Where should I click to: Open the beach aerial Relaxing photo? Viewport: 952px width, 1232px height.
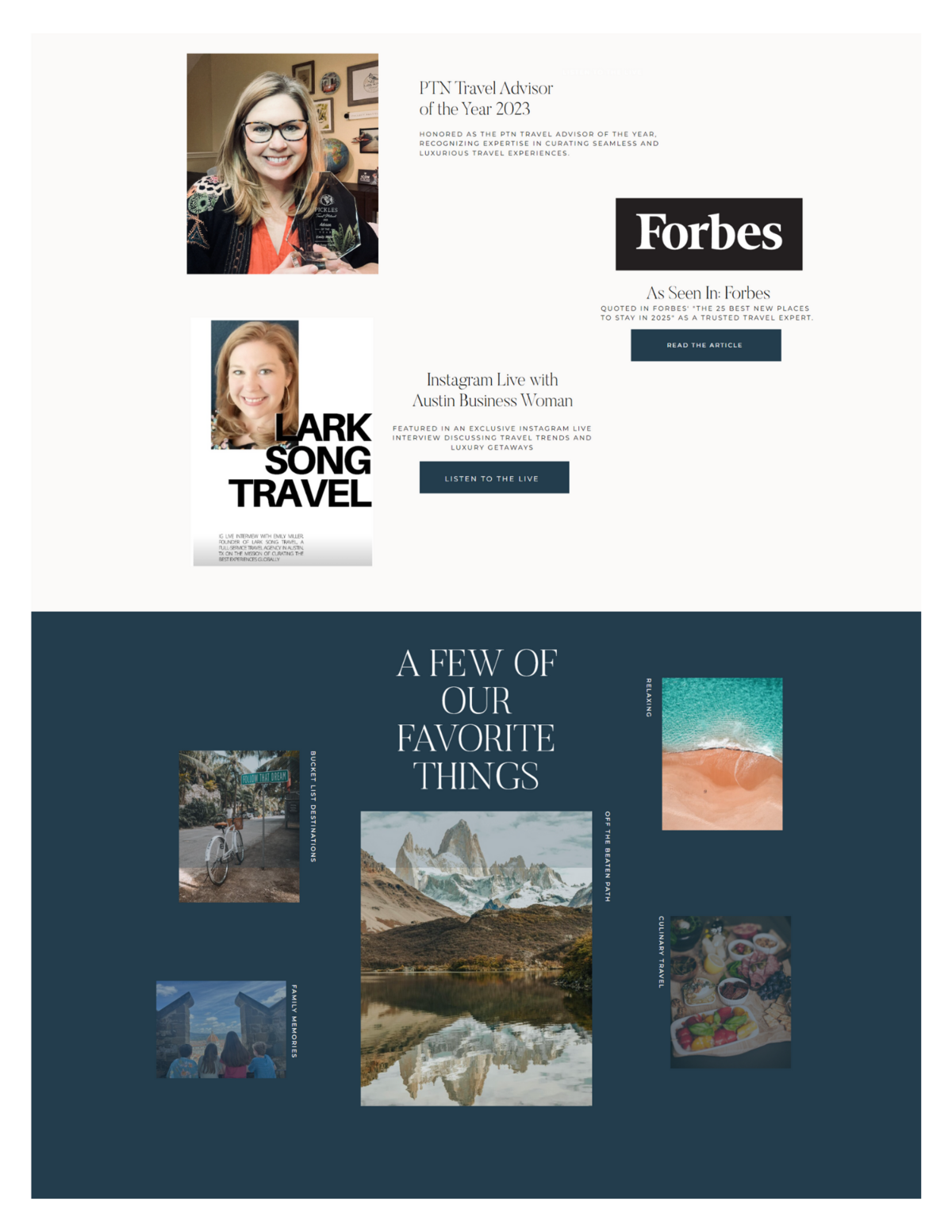coord(722,754)
